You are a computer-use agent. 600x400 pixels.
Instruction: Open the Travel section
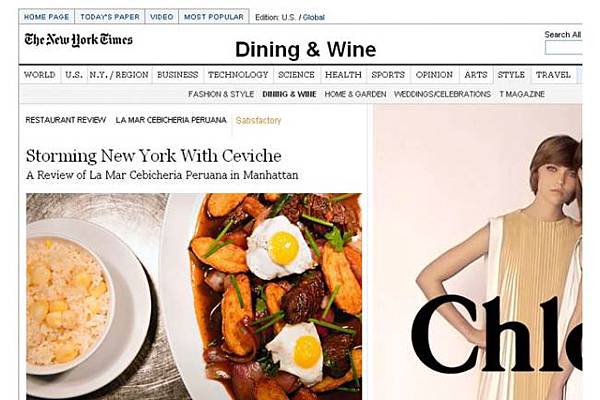click(x=553, y=75)
